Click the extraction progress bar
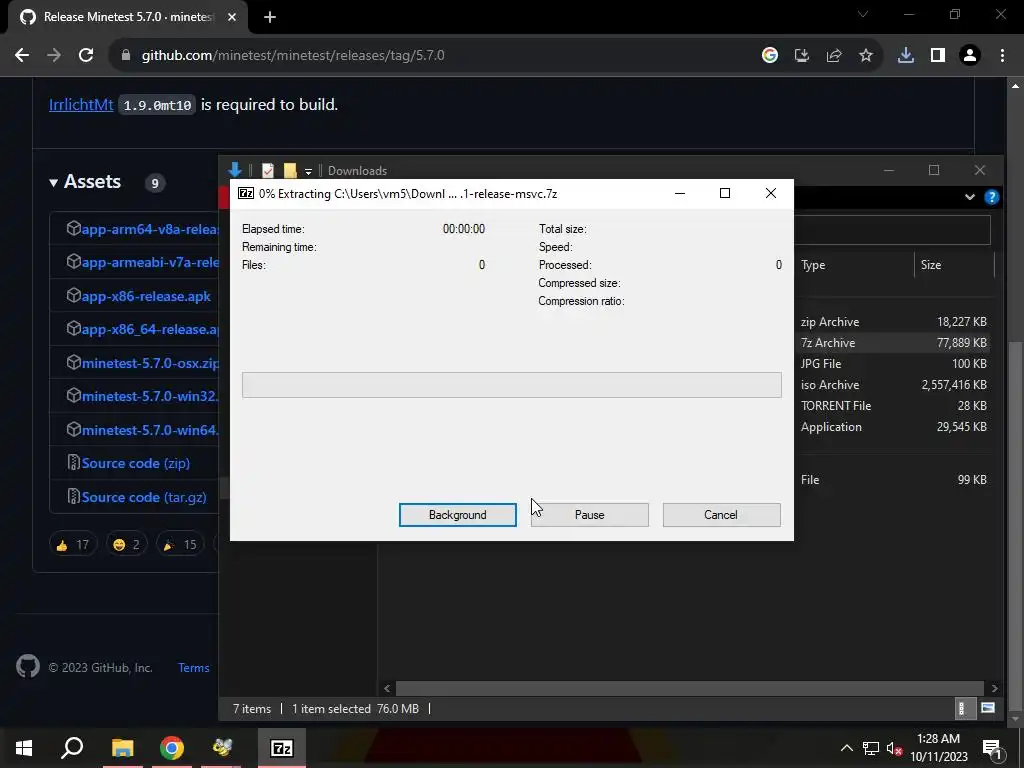Viewport: 1024px width, 768px height. pos(511,385)
